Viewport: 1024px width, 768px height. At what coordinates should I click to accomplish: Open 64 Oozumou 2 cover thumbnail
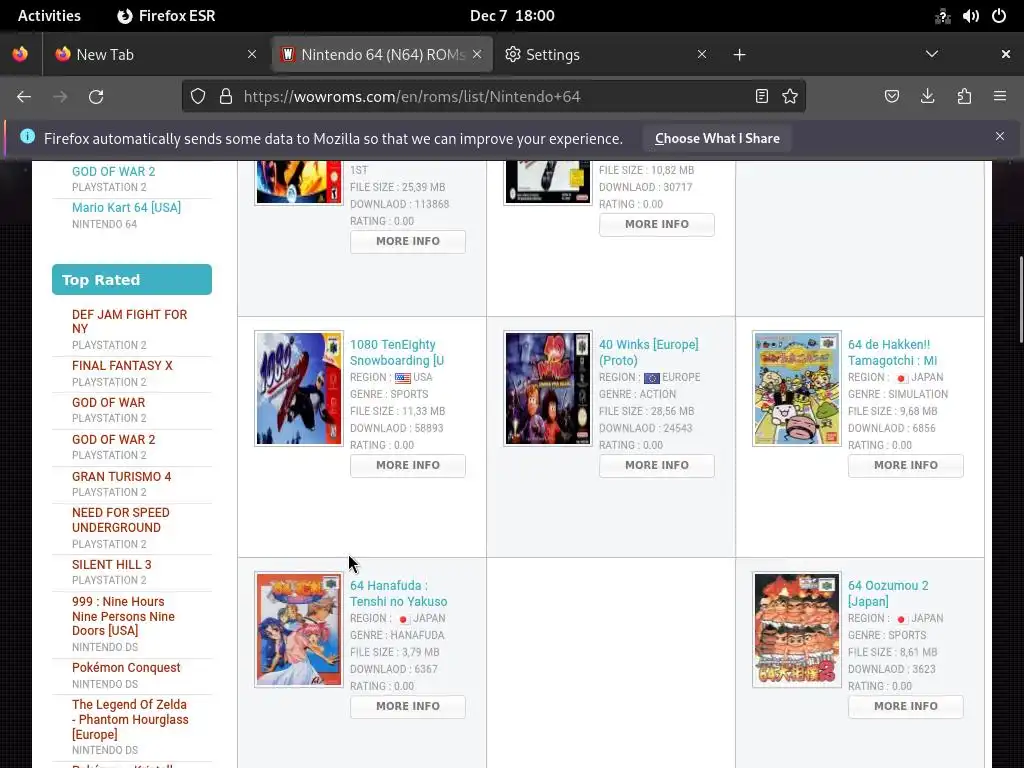(797, 630)
